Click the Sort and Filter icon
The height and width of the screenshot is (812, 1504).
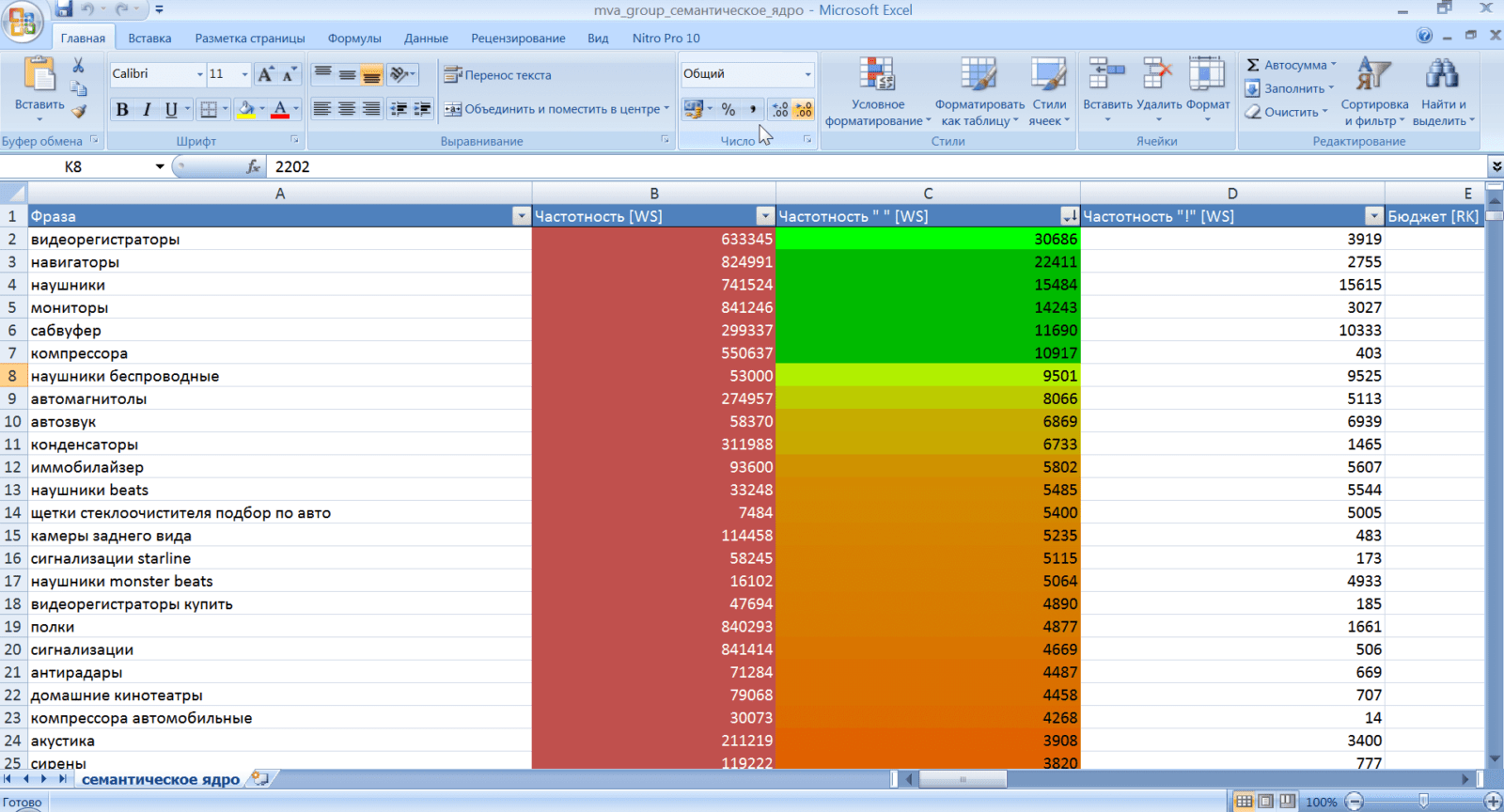1373,92
